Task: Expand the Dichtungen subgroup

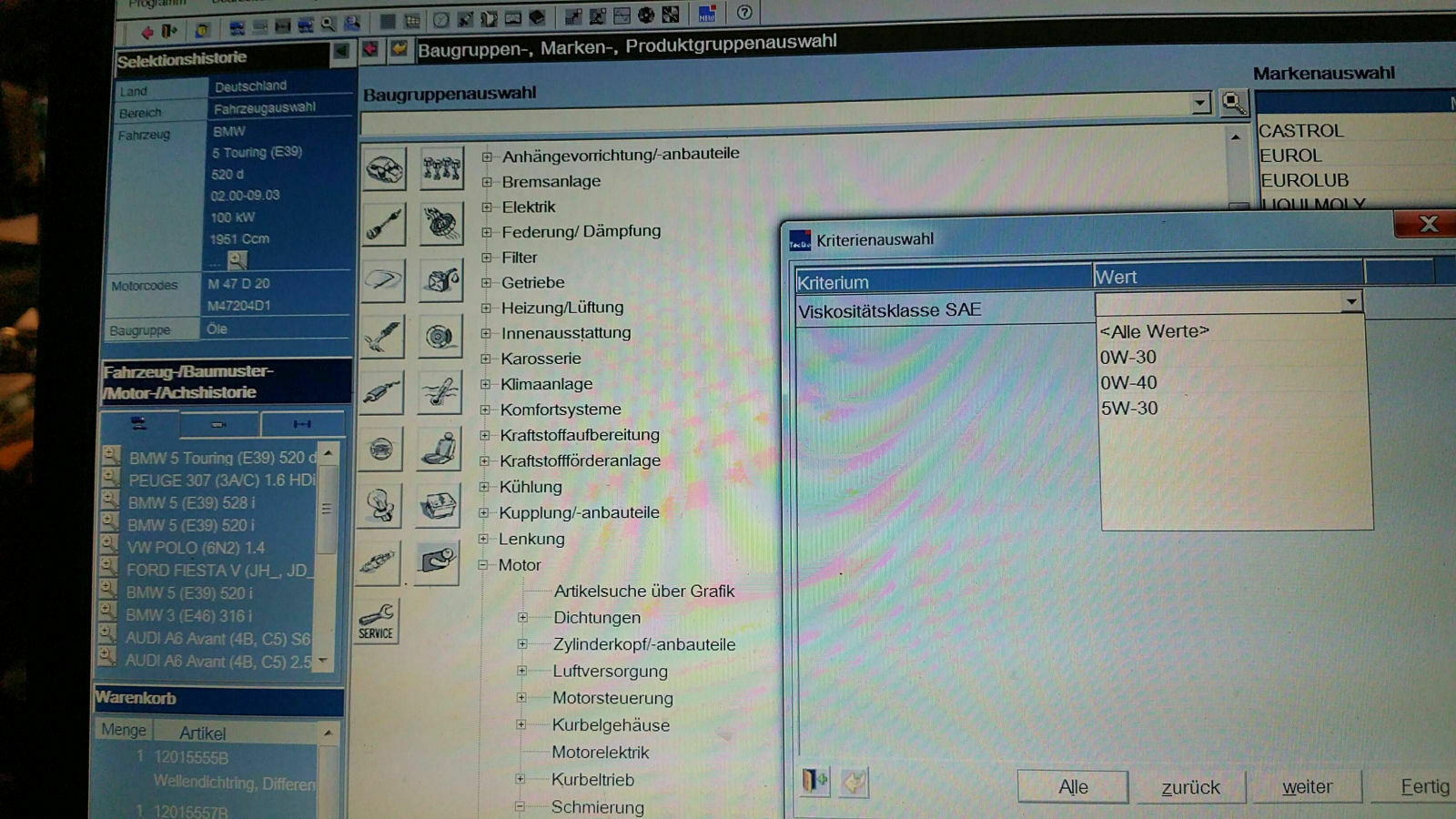Action: click(522, 618)
